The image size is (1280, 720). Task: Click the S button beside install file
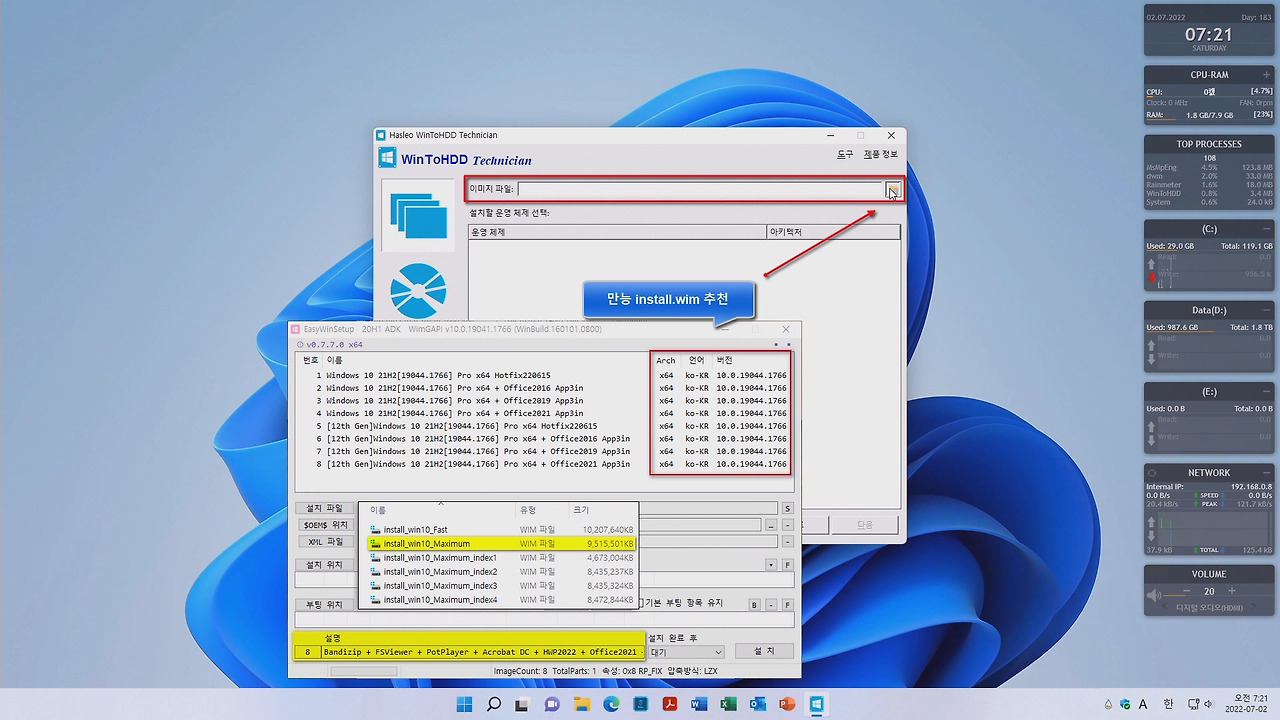pos(788,509)
